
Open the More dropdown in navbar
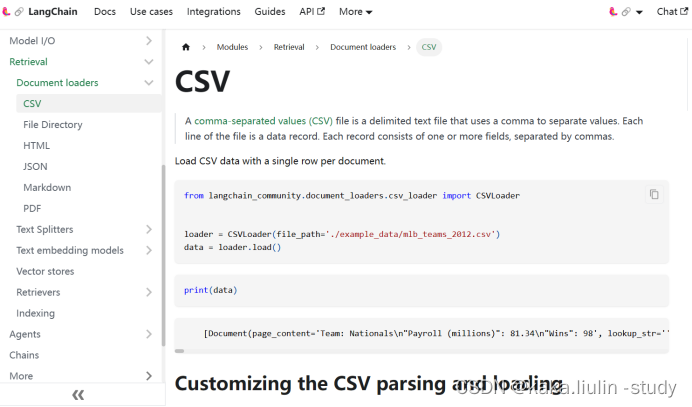356,12
